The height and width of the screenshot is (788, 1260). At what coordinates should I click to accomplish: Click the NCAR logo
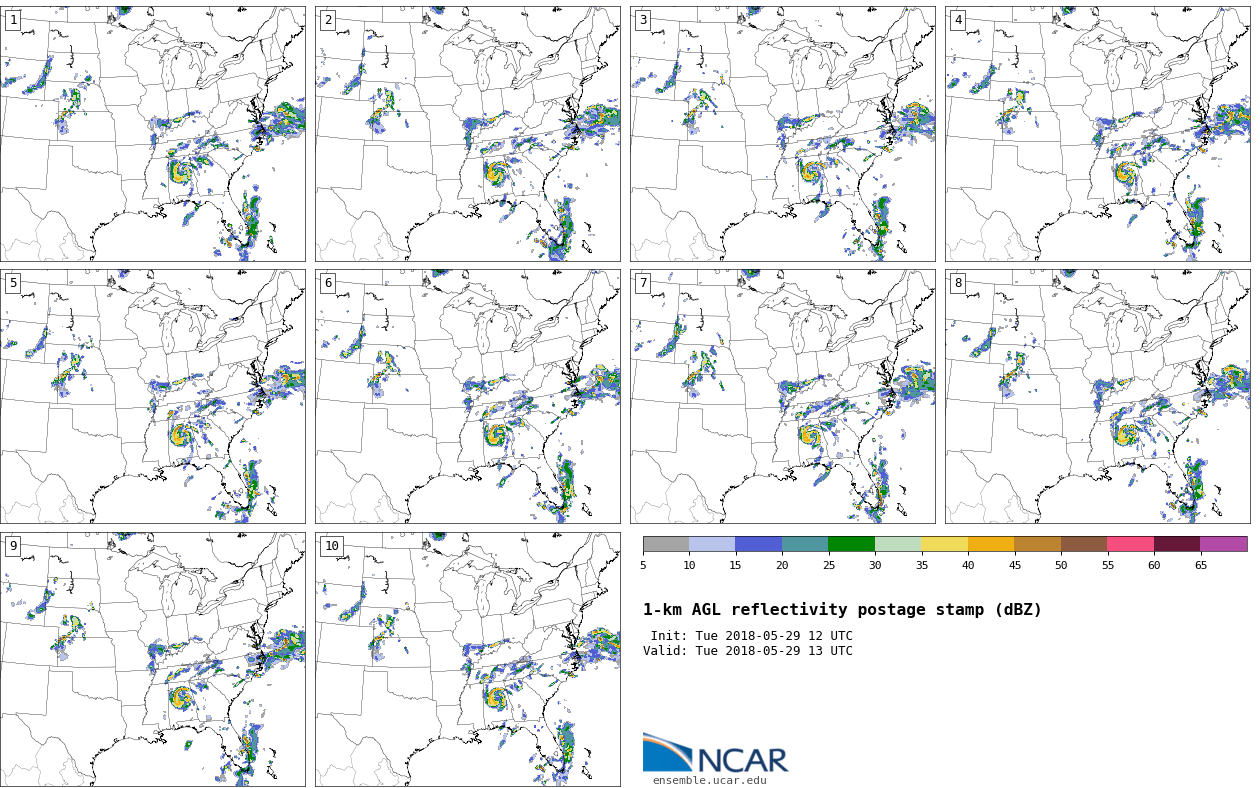pos(715,753)
